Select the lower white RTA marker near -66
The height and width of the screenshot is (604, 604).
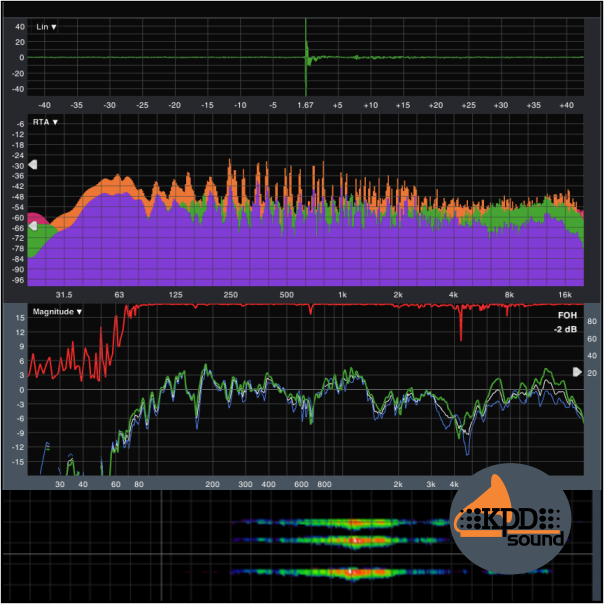point(33,226)
